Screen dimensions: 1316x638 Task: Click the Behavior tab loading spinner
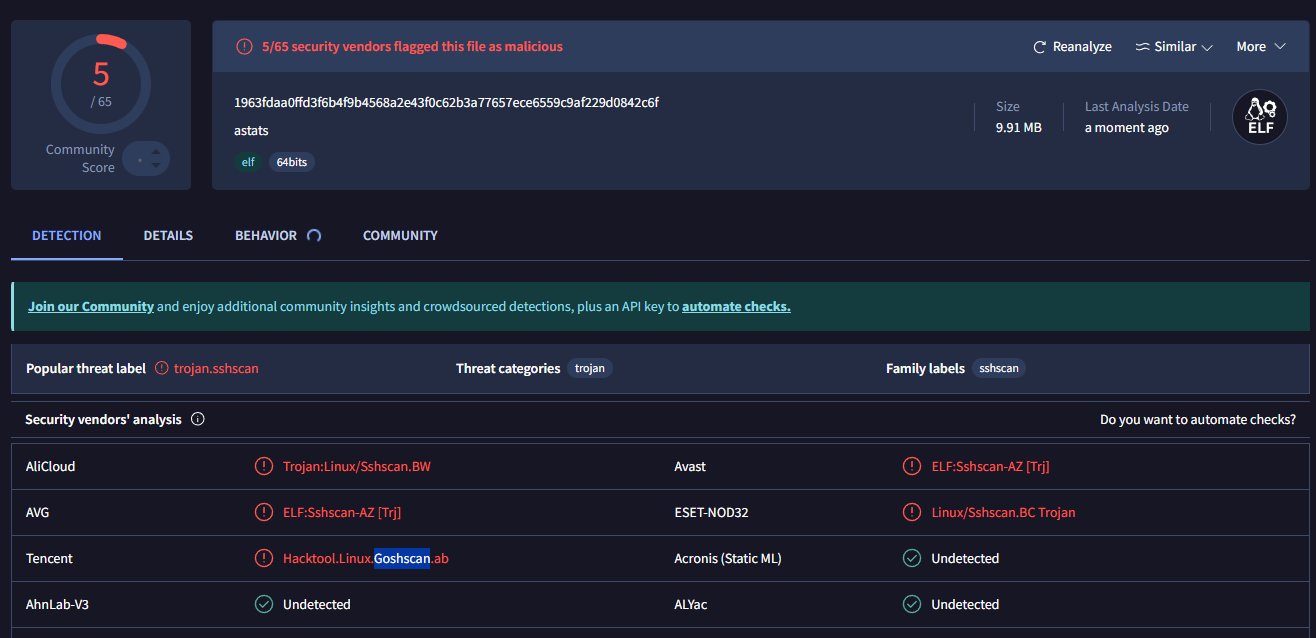click(314, 236)
